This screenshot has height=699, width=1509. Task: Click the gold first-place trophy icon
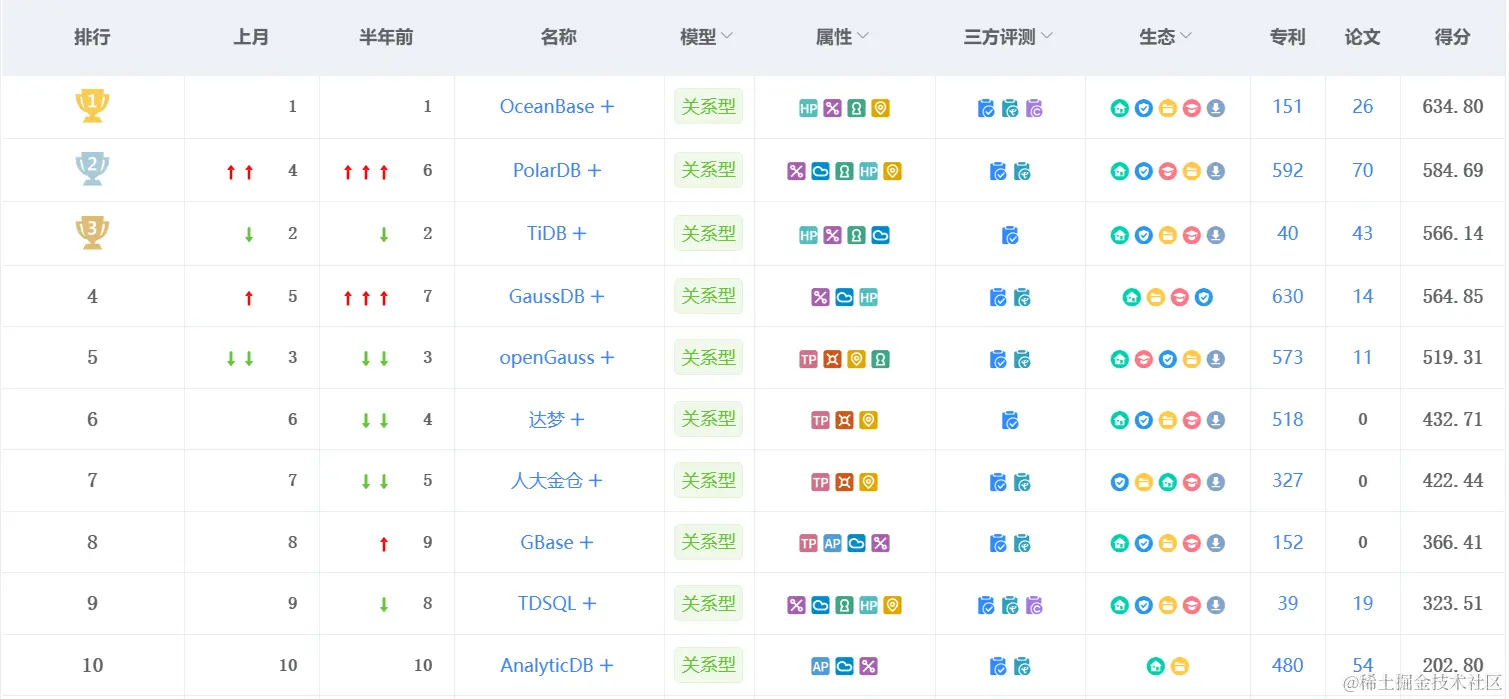(92, 105)
